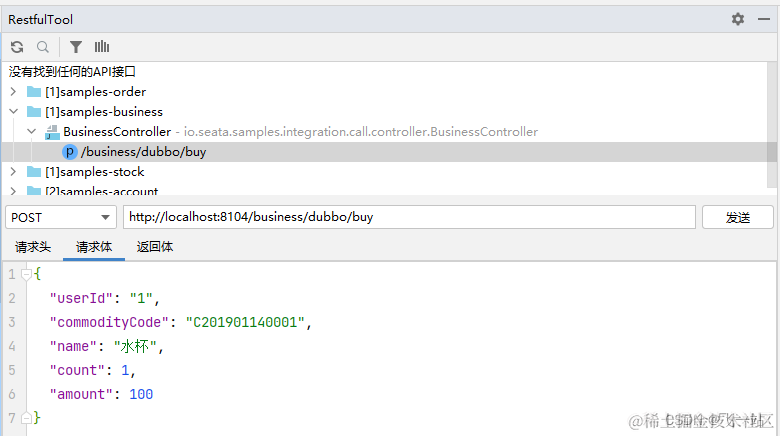The height and width of the screenshot is (436, 780).
Task: Click the "userId" key in JSON body
Action: tap(81, 298)
